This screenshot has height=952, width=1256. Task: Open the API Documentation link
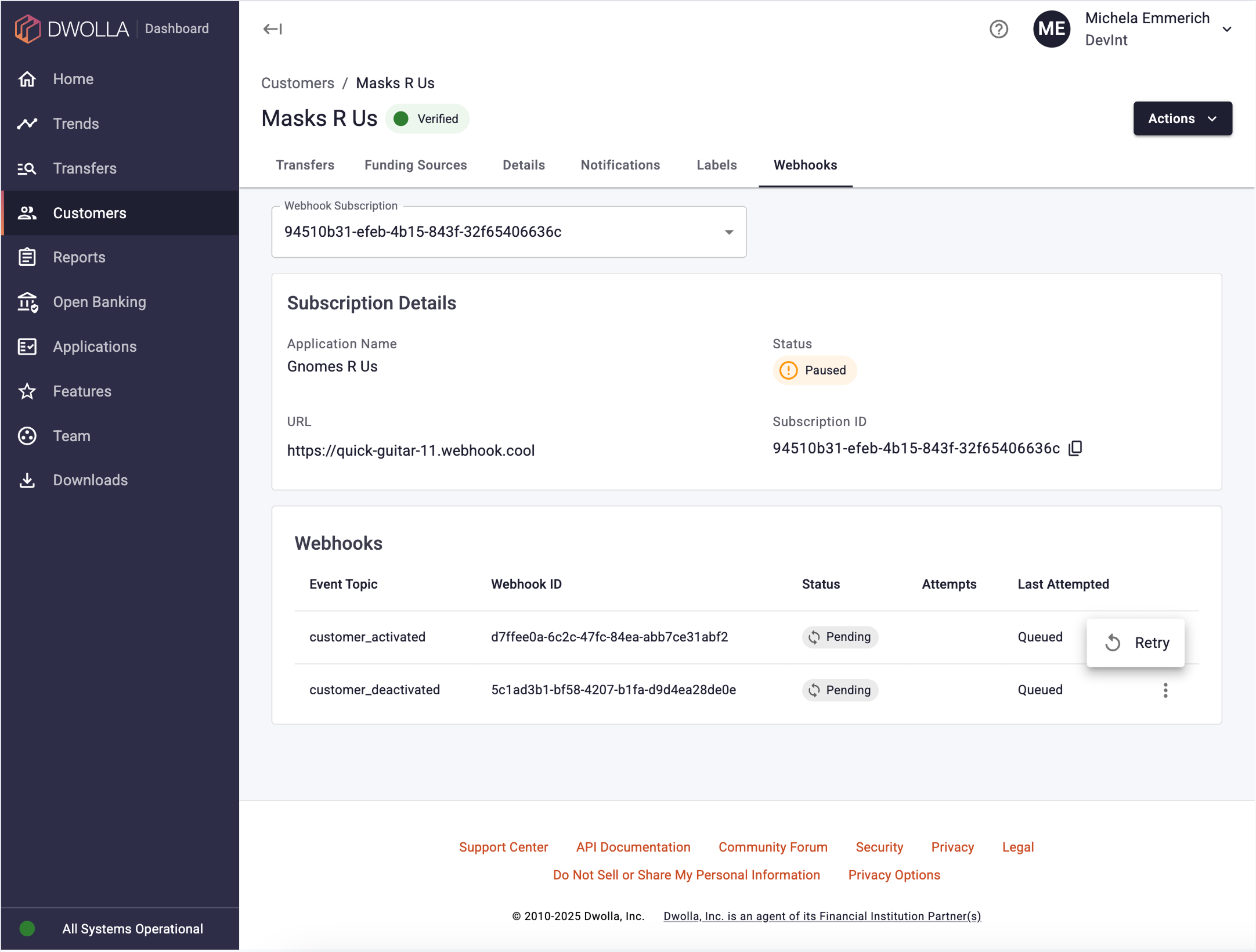tap(633, 847)
